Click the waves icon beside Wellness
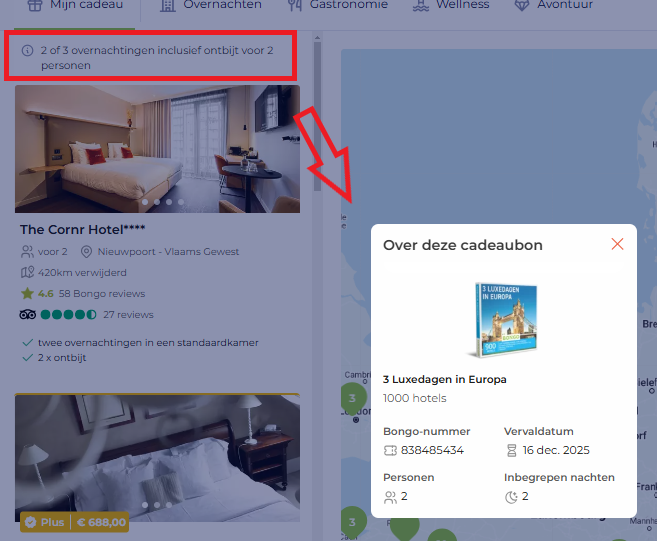This screenshot has width=657, height=541. [421, 5]
